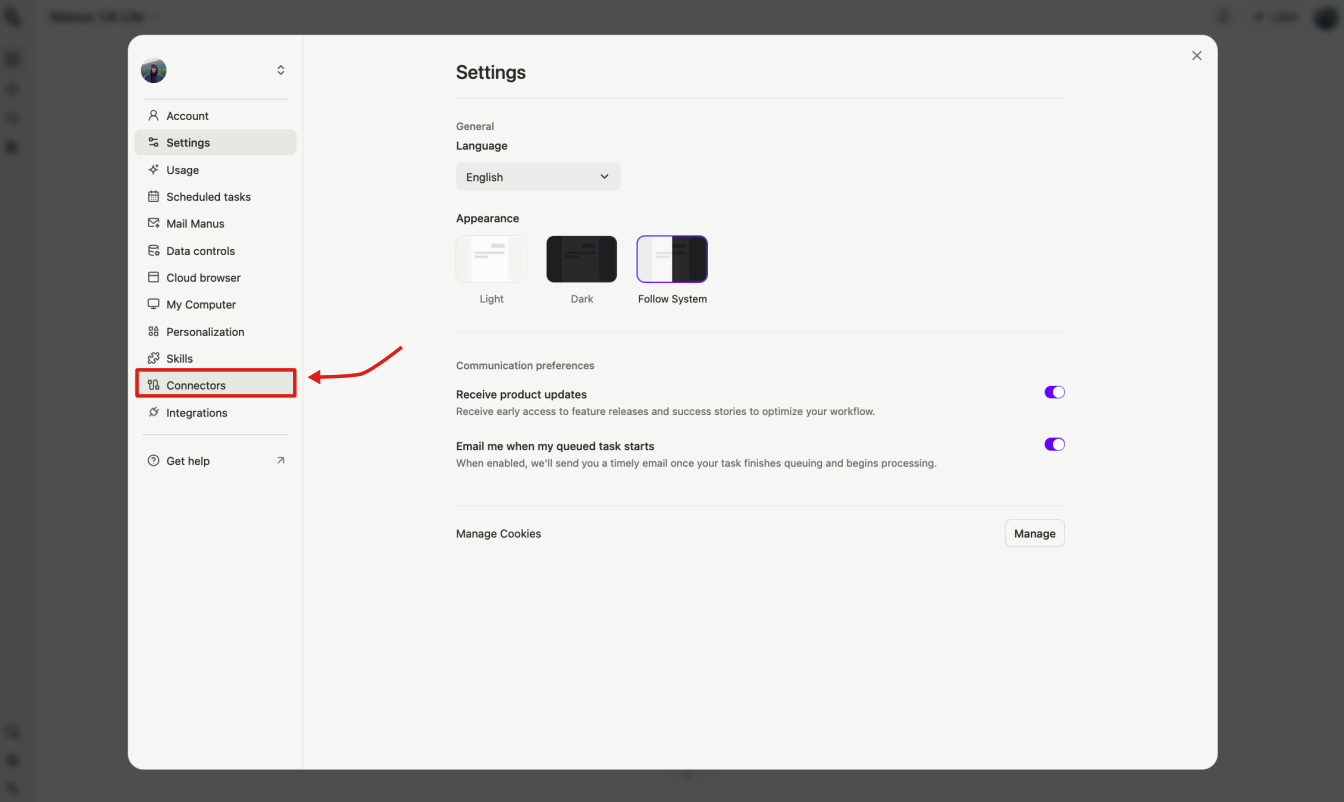Click the calendar icon beside Scheduled tasks
Viewport: 1344px width, 802px height.
[x=154, y=196]
